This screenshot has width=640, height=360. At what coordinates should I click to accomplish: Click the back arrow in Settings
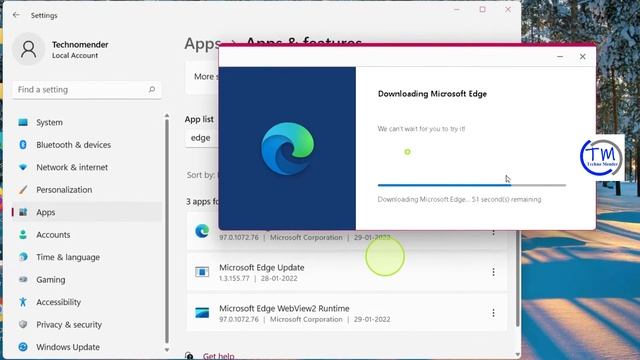pyautogui.click(x=16, y=15)
